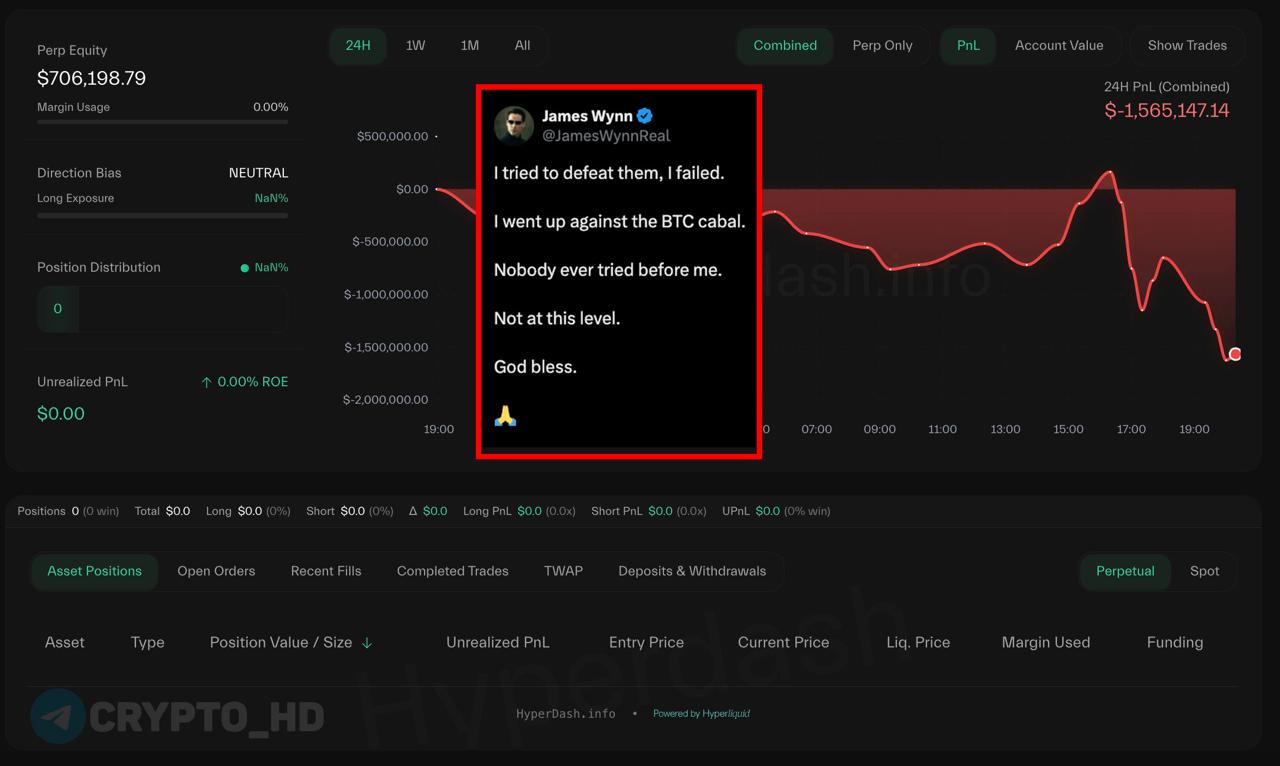Image resolution: width=1280 pixels, height=766 pixels.
Task: Click the praying hands emoji
Action: pos(506,415)
